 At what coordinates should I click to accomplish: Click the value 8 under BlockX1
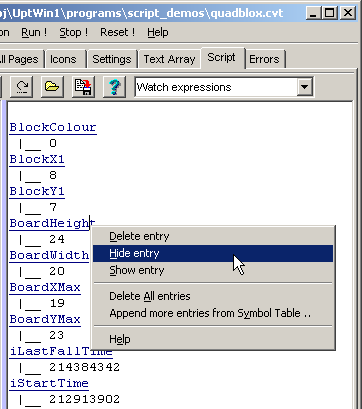click(53, 175)
